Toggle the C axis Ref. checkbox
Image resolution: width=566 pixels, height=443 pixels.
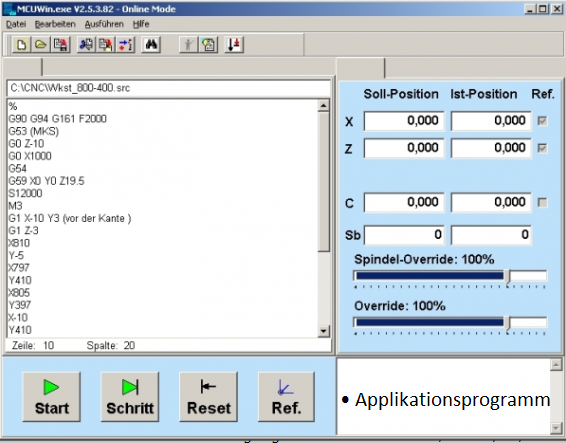[x=542, y=203]
